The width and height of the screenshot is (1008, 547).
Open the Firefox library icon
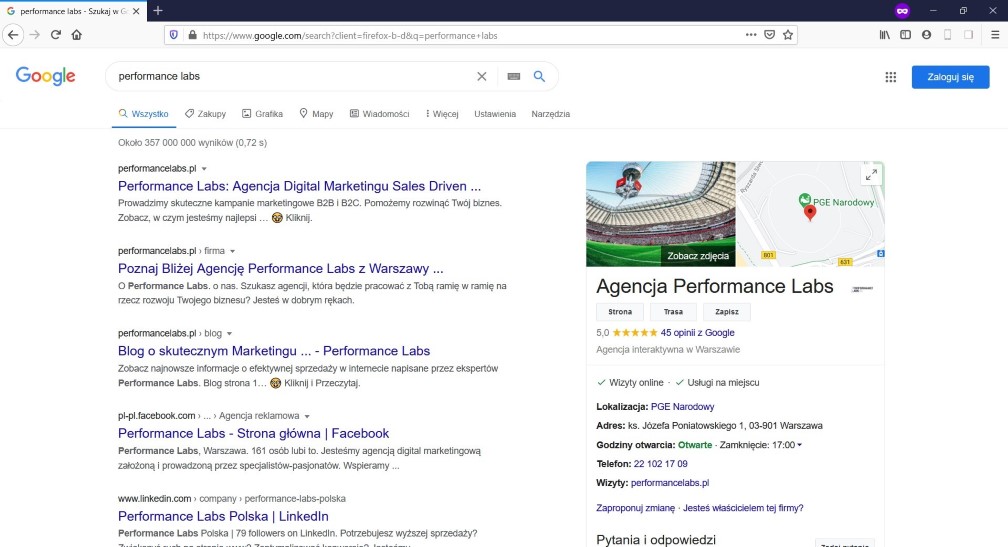pyautogui.click(x=885, y=35)
